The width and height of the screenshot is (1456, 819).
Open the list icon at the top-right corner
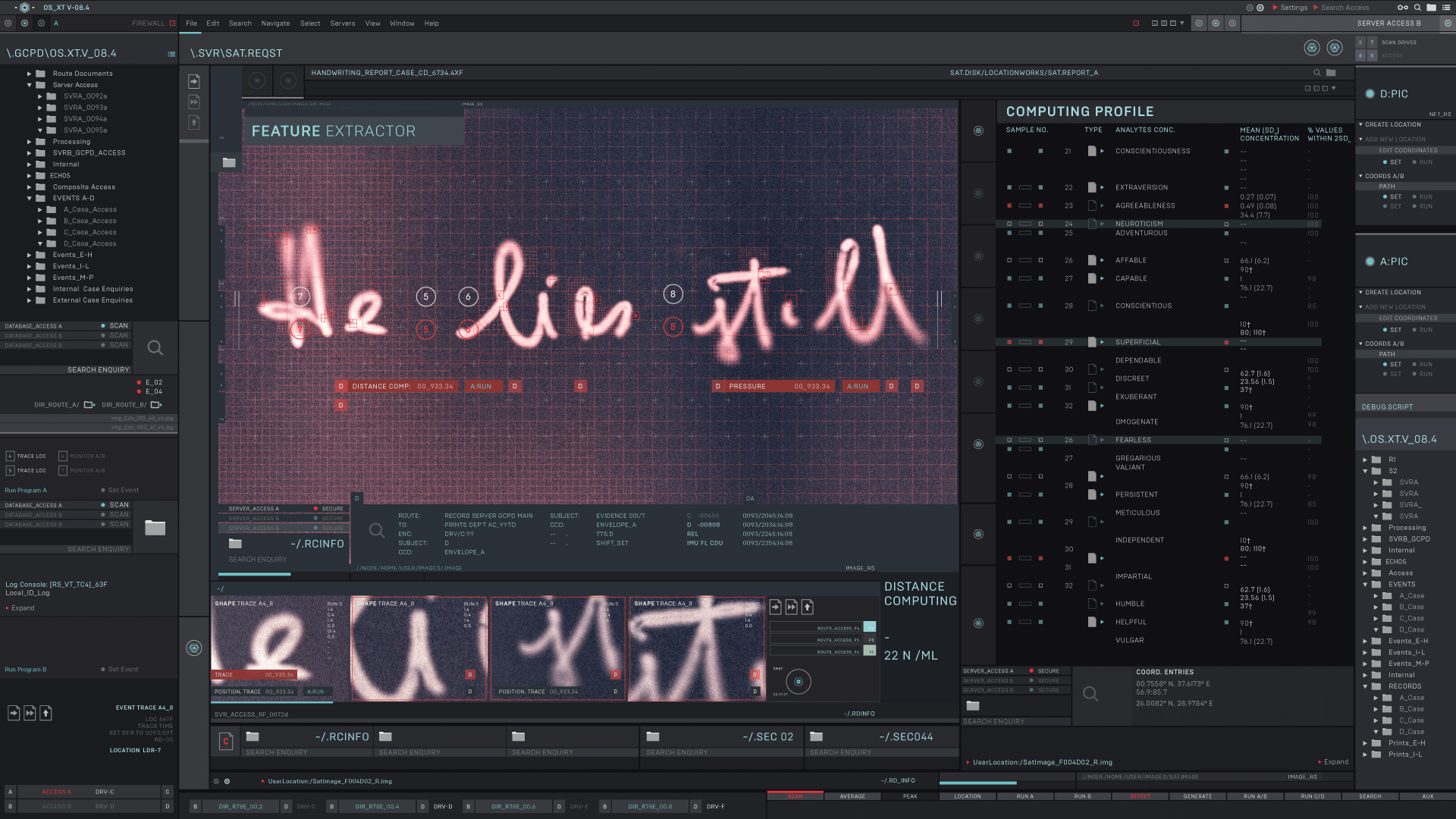[1446, 8]
